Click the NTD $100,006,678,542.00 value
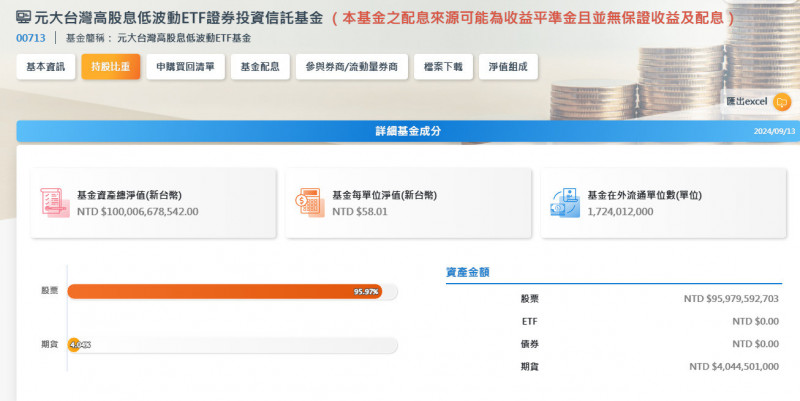This screenshot has width=800, height=401. [x=138, y=212]
